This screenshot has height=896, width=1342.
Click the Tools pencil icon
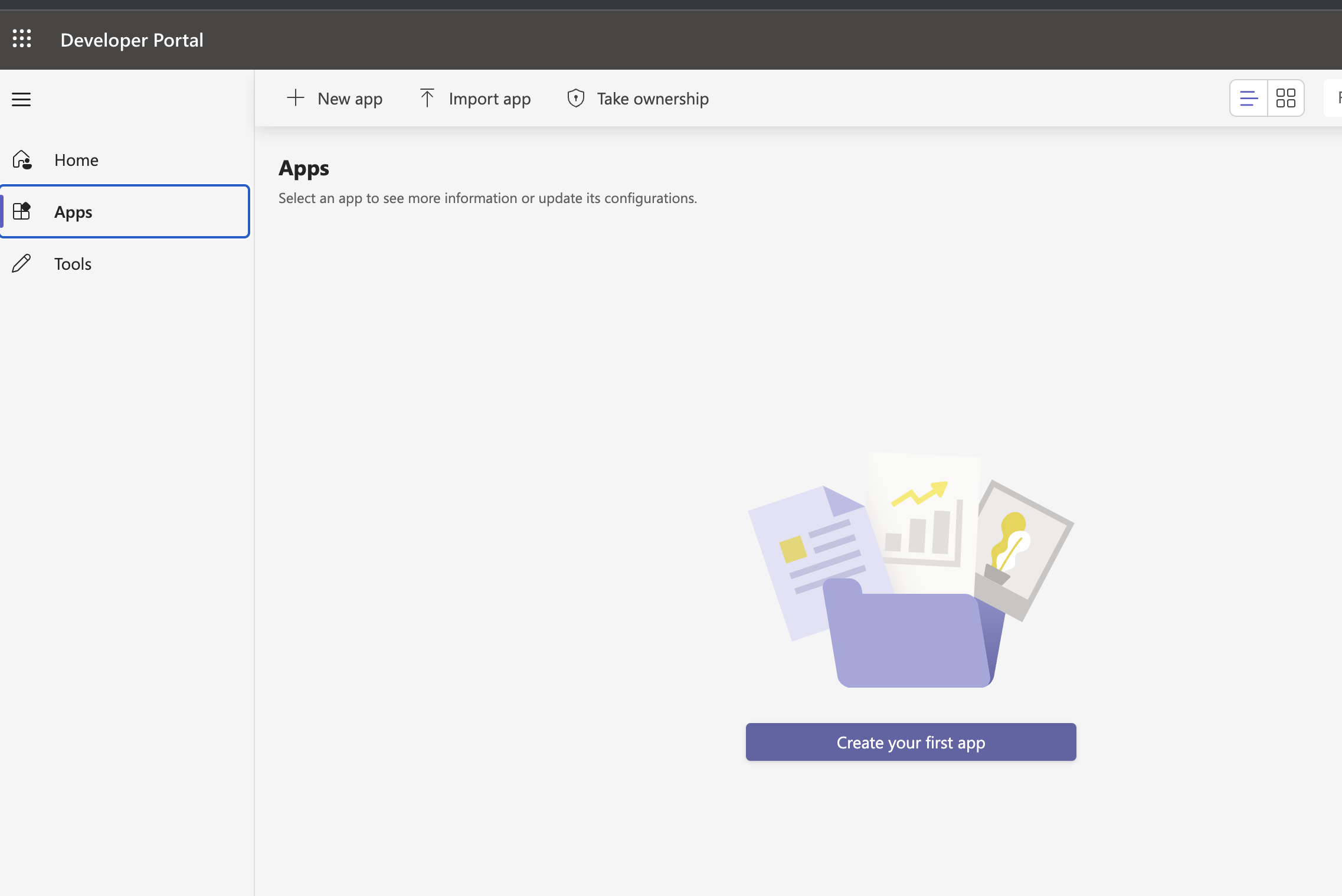click(22, 263)
